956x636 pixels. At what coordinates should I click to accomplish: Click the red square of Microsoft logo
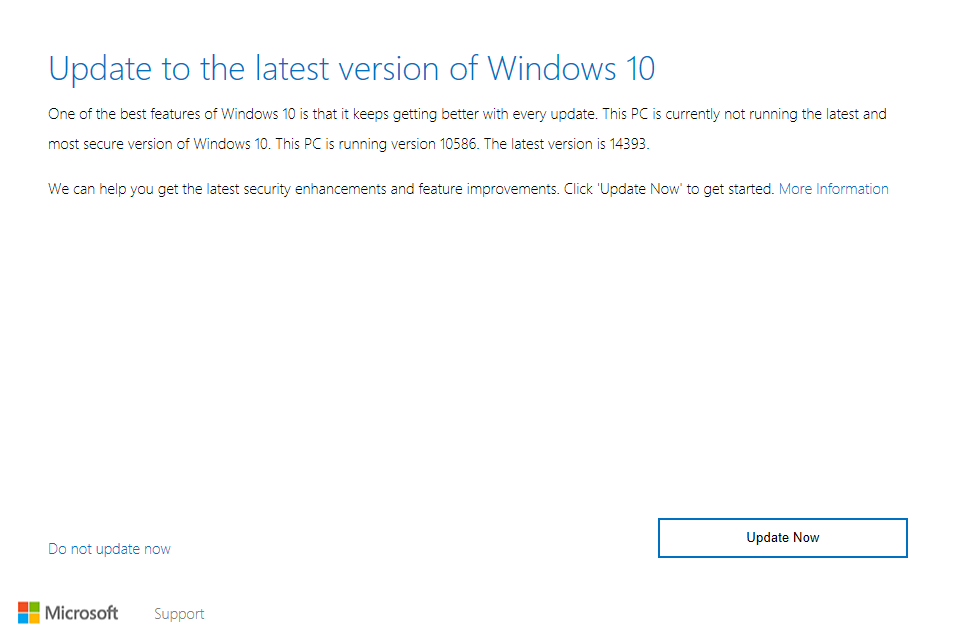click(x=23, y=606)
